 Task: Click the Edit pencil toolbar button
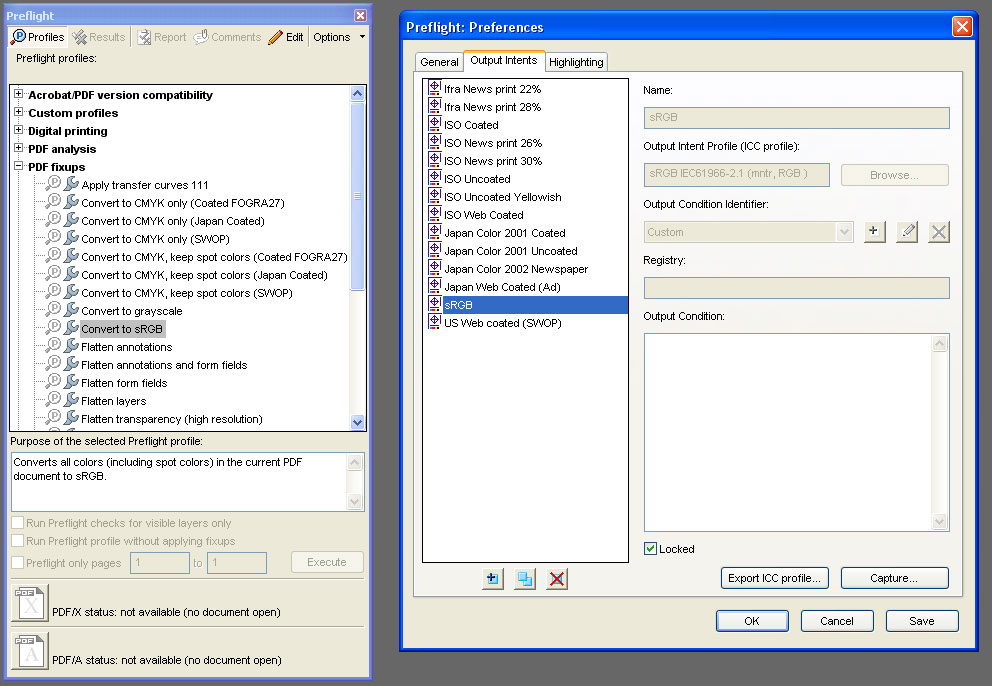tap(285, 37)
